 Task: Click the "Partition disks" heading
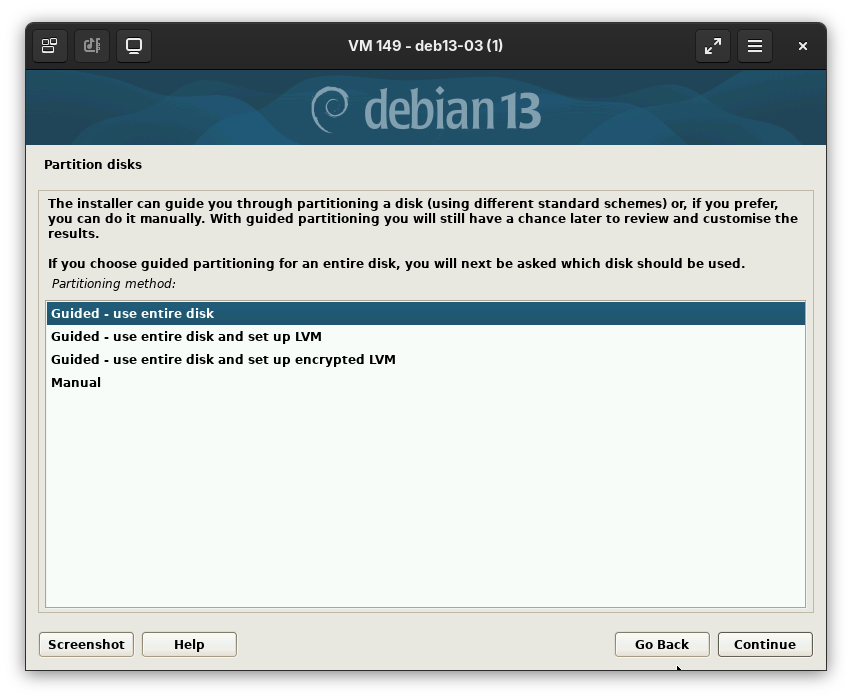pos(93,164)
